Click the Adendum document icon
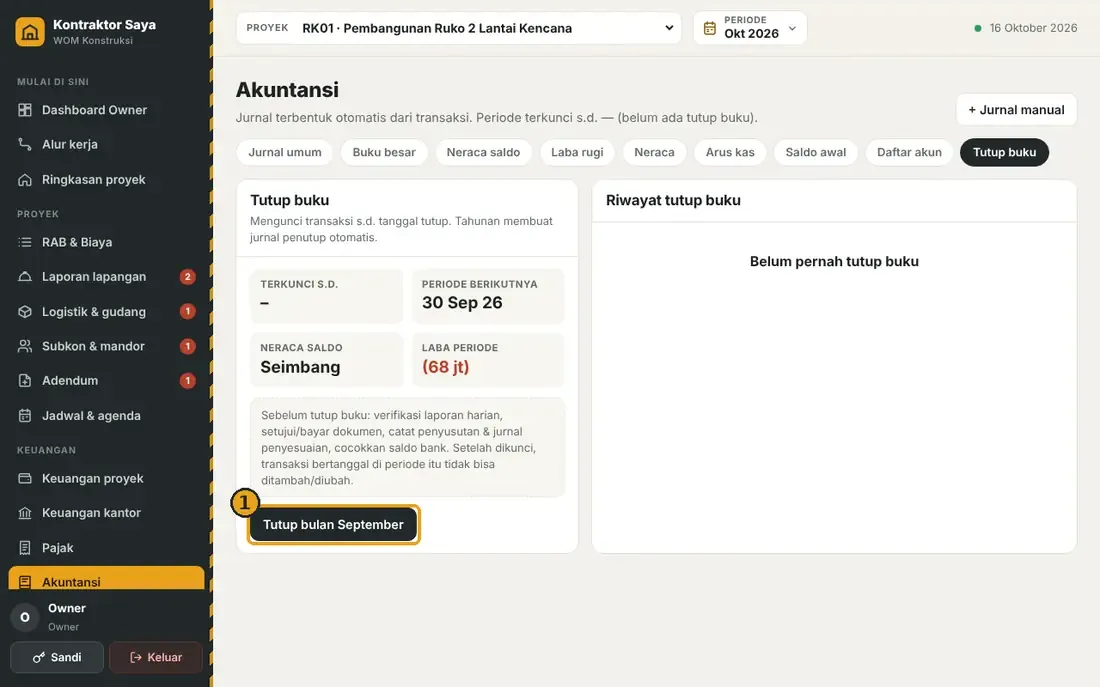Image resolution: width=1100 pixels, height=687 pixels. click(25, 380)
